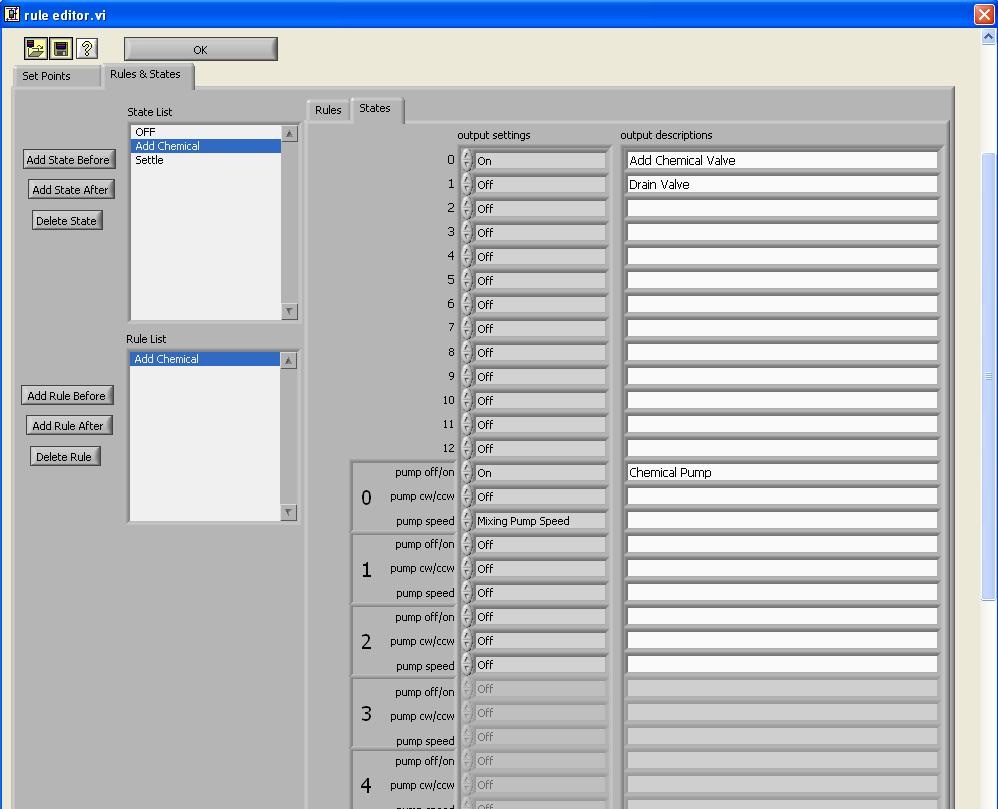Click the window's vertical scrollbar up arrow

(x=988, y=37)
